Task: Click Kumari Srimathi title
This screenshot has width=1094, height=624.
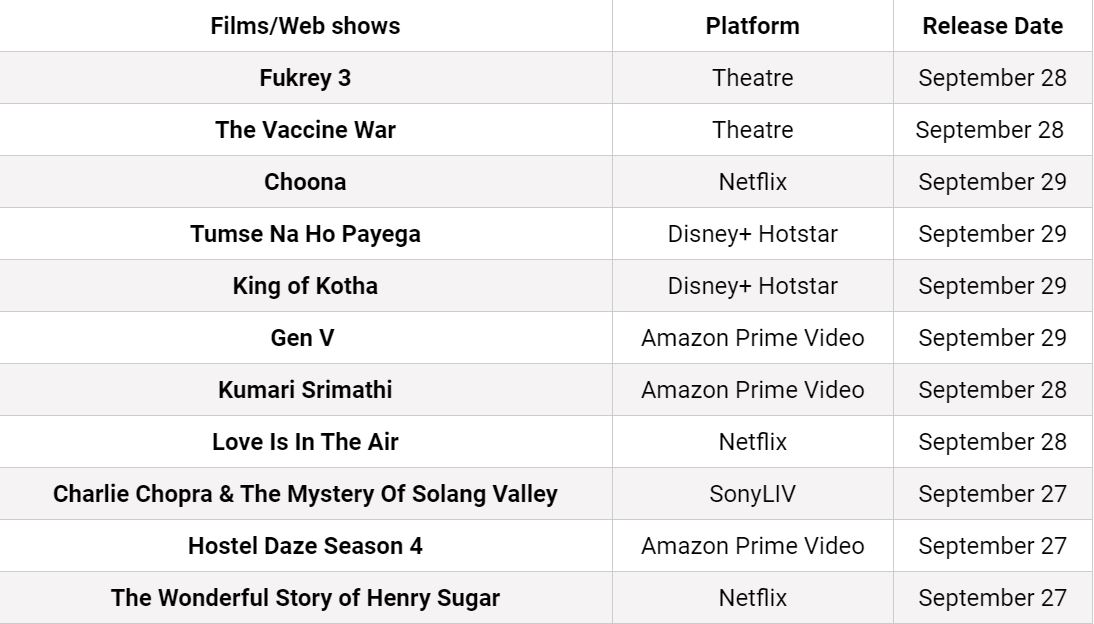Action: [x=305, y=389]
